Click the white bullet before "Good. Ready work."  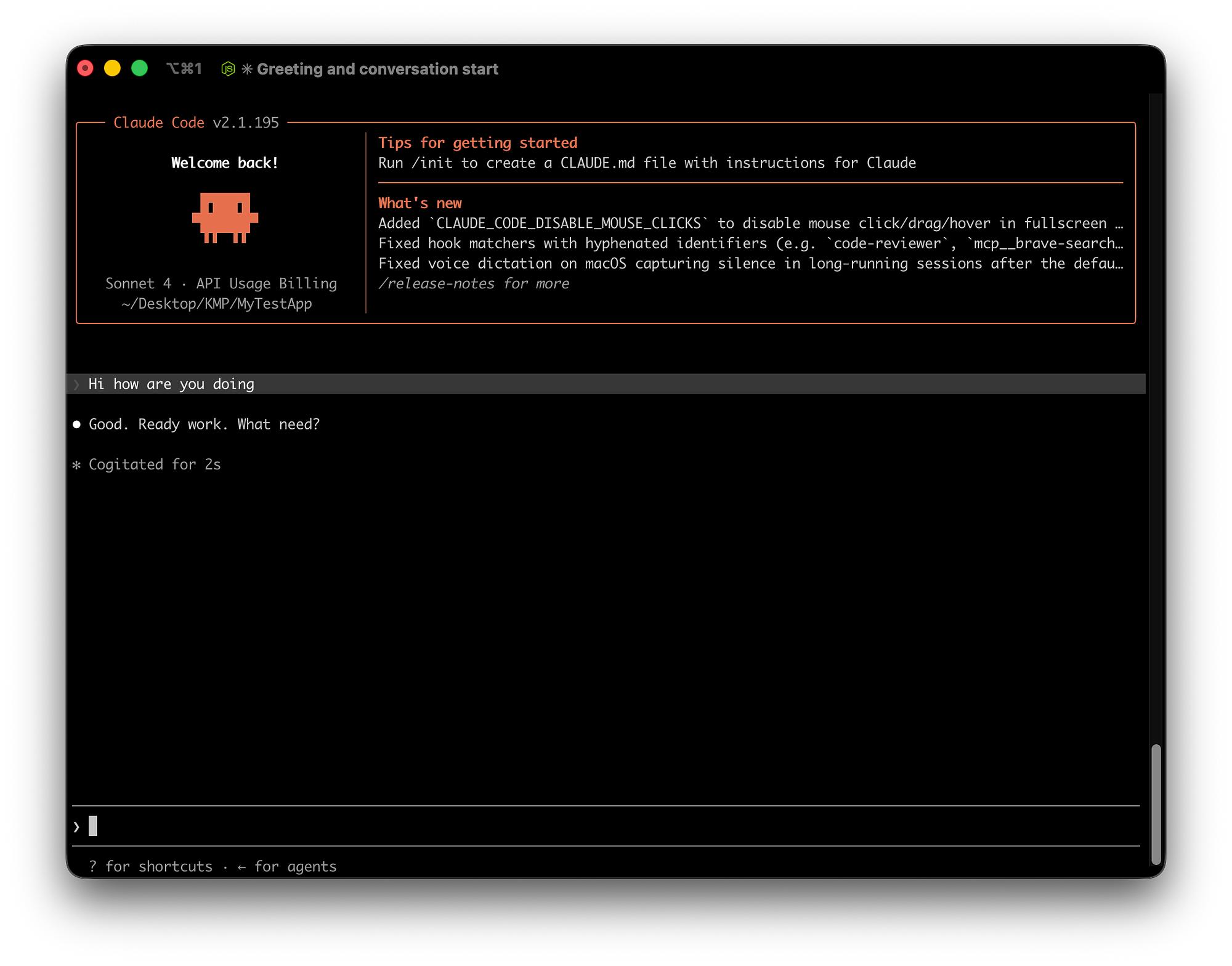(x=76, y=424)
